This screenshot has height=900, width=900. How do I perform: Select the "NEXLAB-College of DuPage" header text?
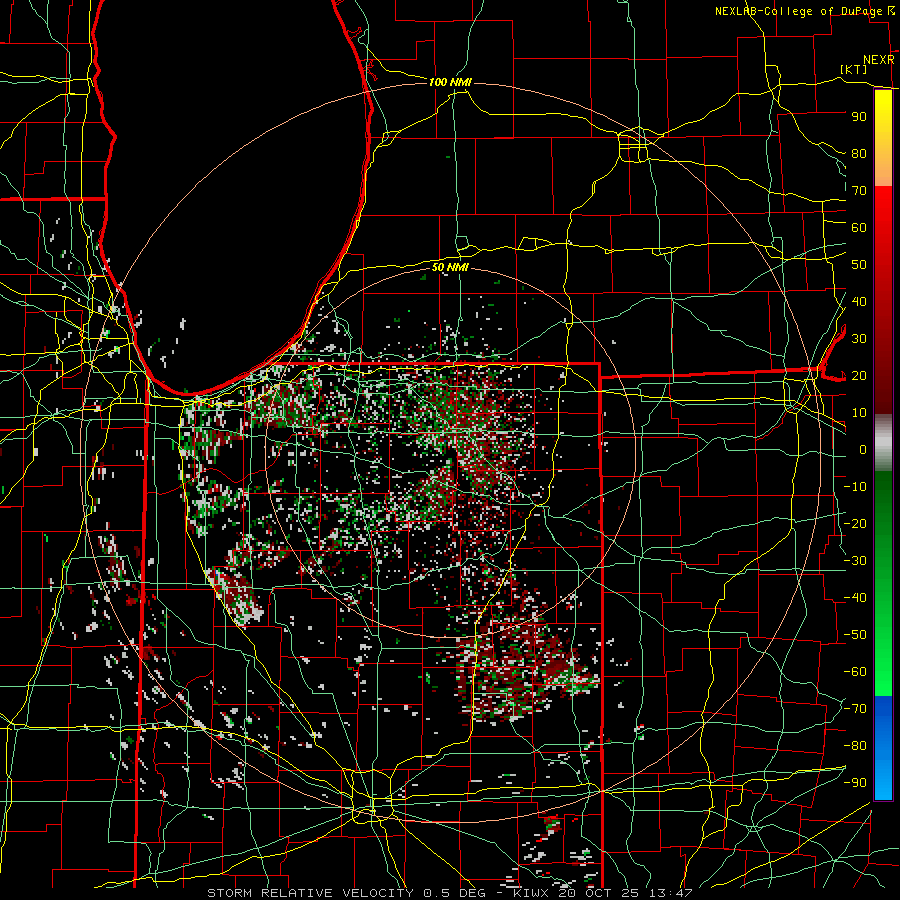coord(800,11)
